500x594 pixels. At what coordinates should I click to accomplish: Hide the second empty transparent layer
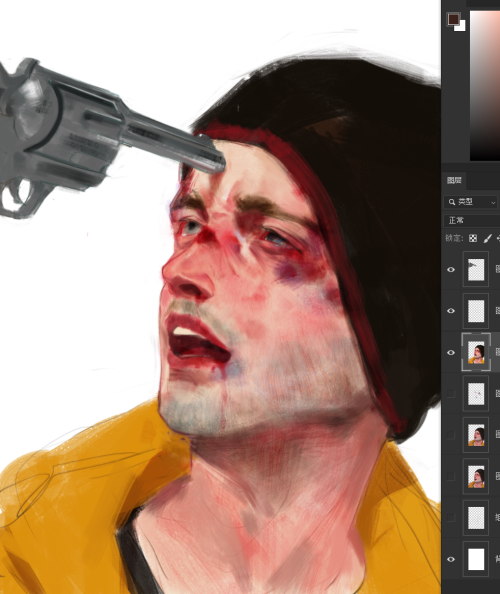[x=451, y=311]
